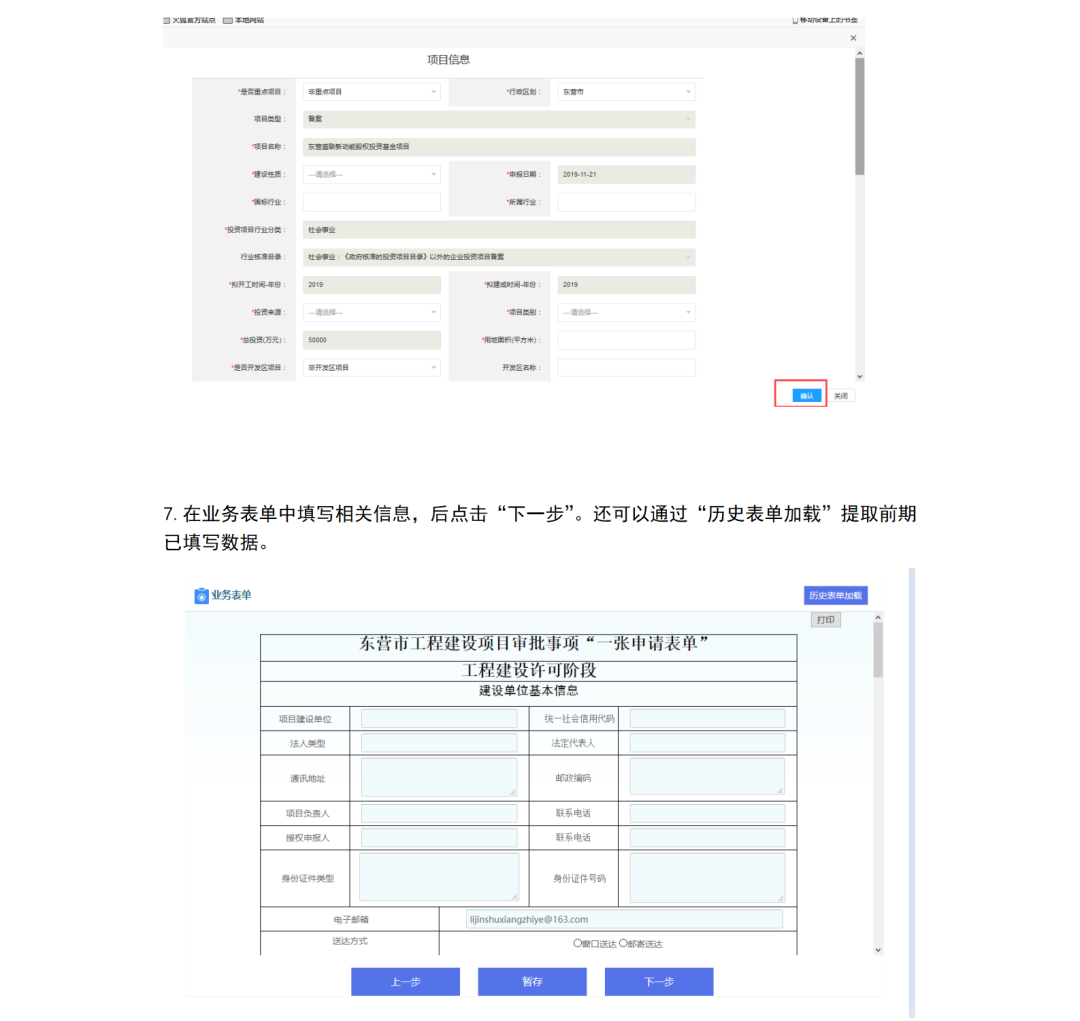Click the 打印 button
This screenshot has height=1021, width=1080.
point(825,620)
